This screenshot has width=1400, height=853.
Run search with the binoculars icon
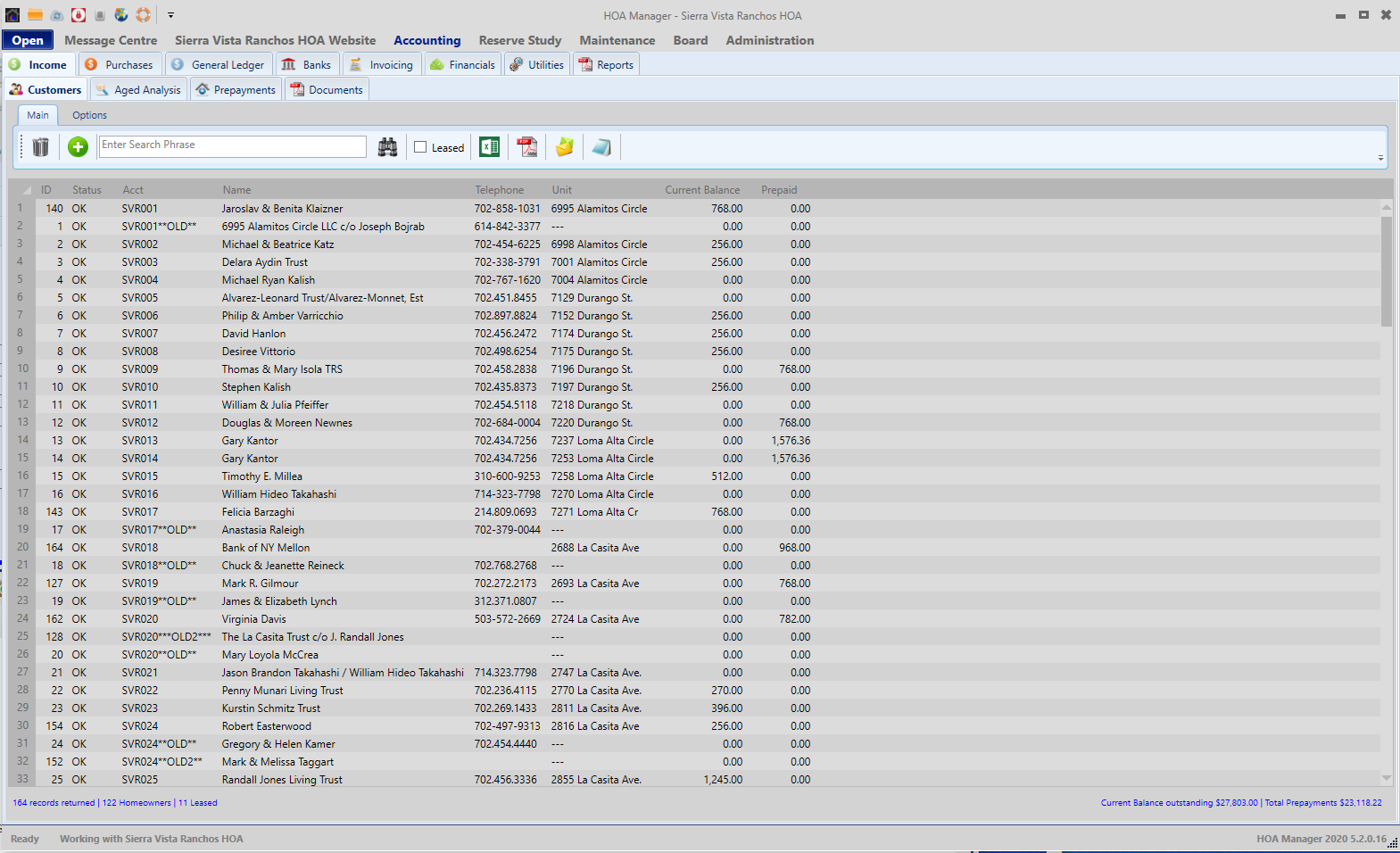387,147
